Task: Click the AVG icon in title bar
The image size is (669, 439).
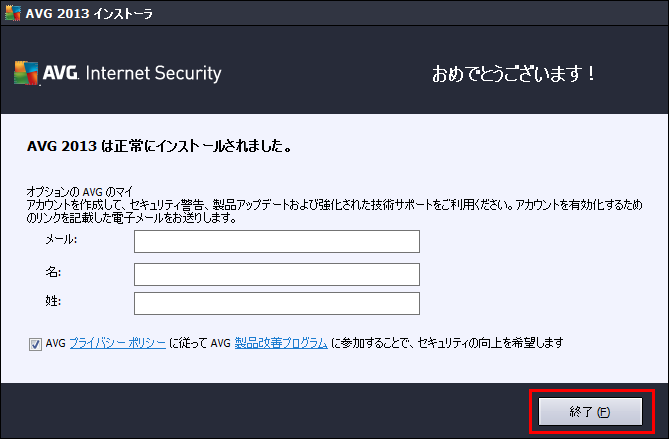Action: pyautogui.click(x=12, y=13)
